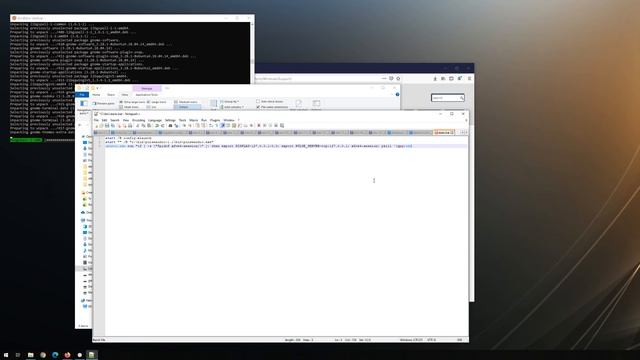Image resolution: width=640 pixels, height=360 pixels.
Task: Click Options button in Explorer ribbon
Action: [x=316, y=104]
